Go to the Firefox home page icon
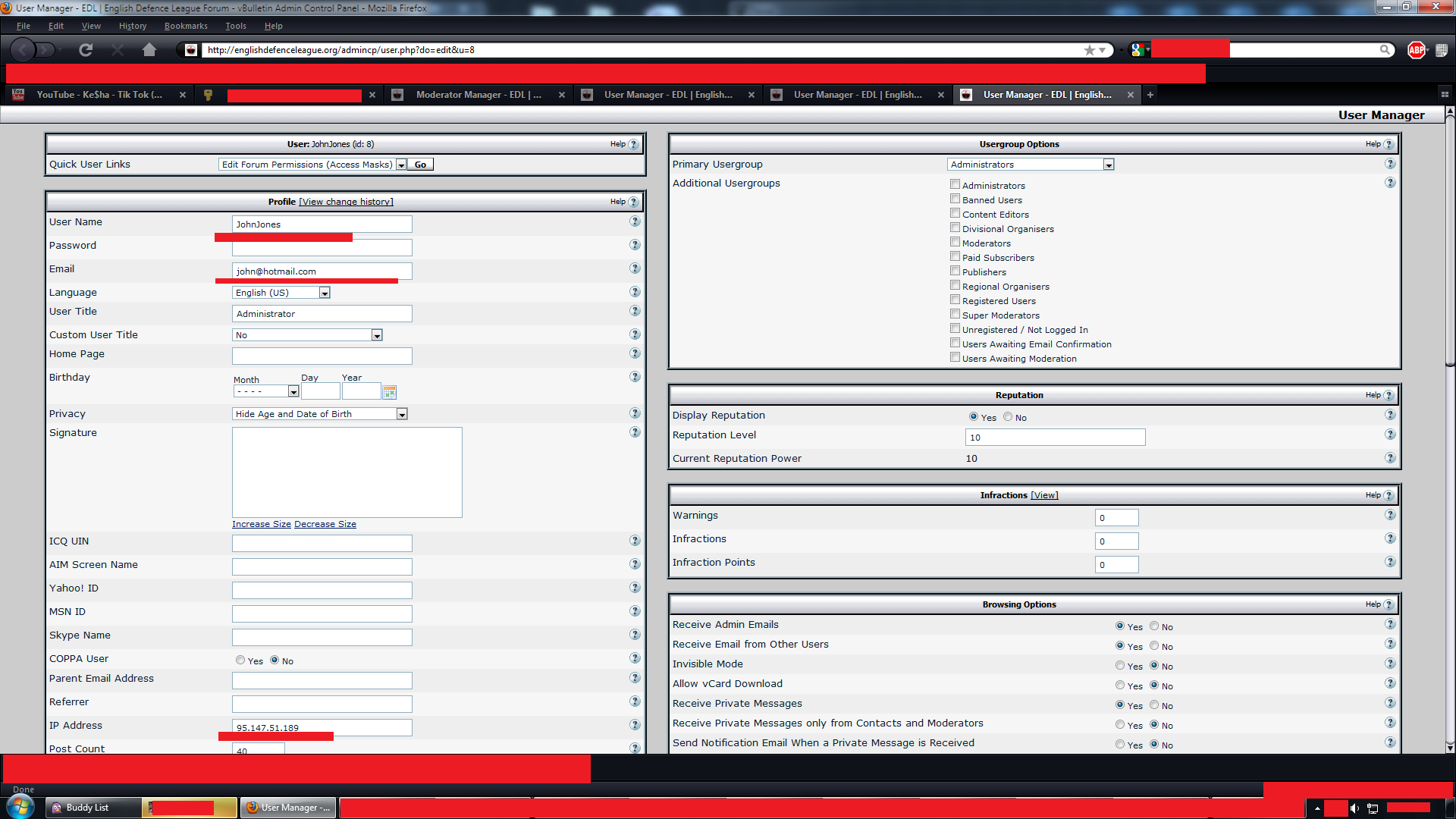Viewport: 1456px width, 819px height. pos(149,50)
